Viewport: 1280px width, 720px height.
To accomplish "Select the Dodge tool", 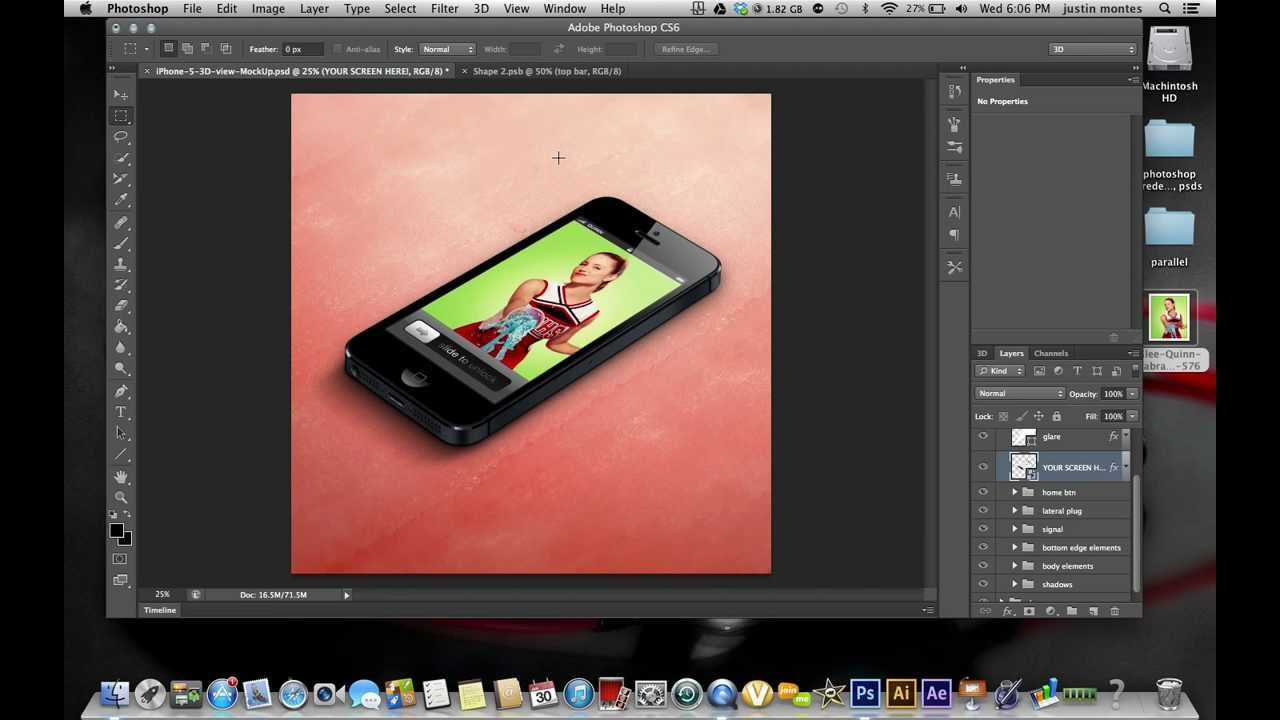I will 121,369.
